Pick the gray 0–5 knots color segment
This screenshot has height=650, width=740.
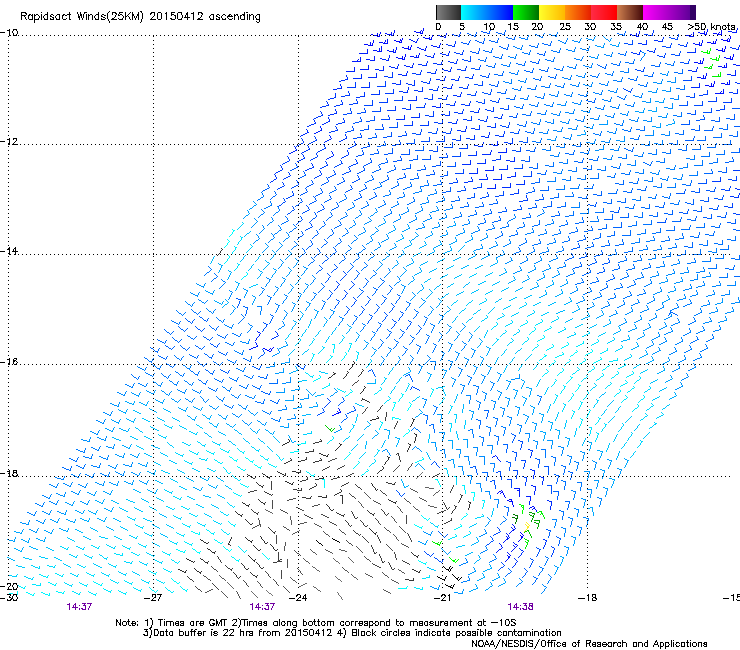click(448, 12)
